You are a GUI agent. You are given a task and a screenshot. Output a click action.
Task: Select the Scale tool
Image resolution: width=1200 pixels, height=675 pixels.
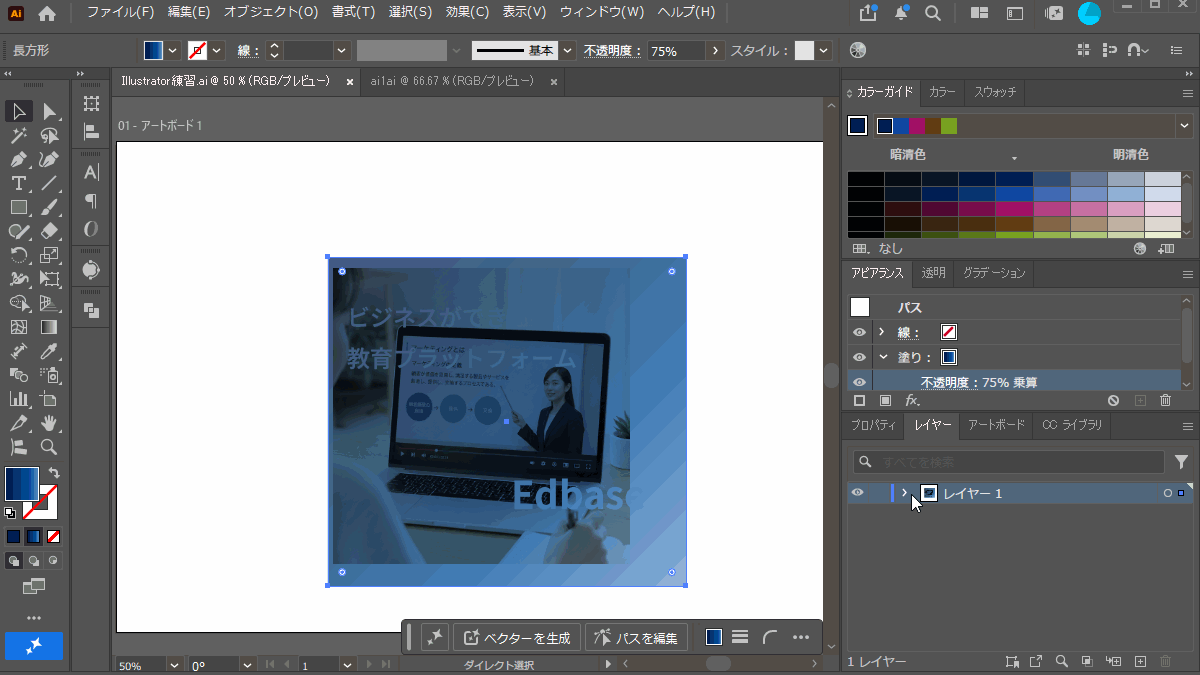click(x=49, y=256)
